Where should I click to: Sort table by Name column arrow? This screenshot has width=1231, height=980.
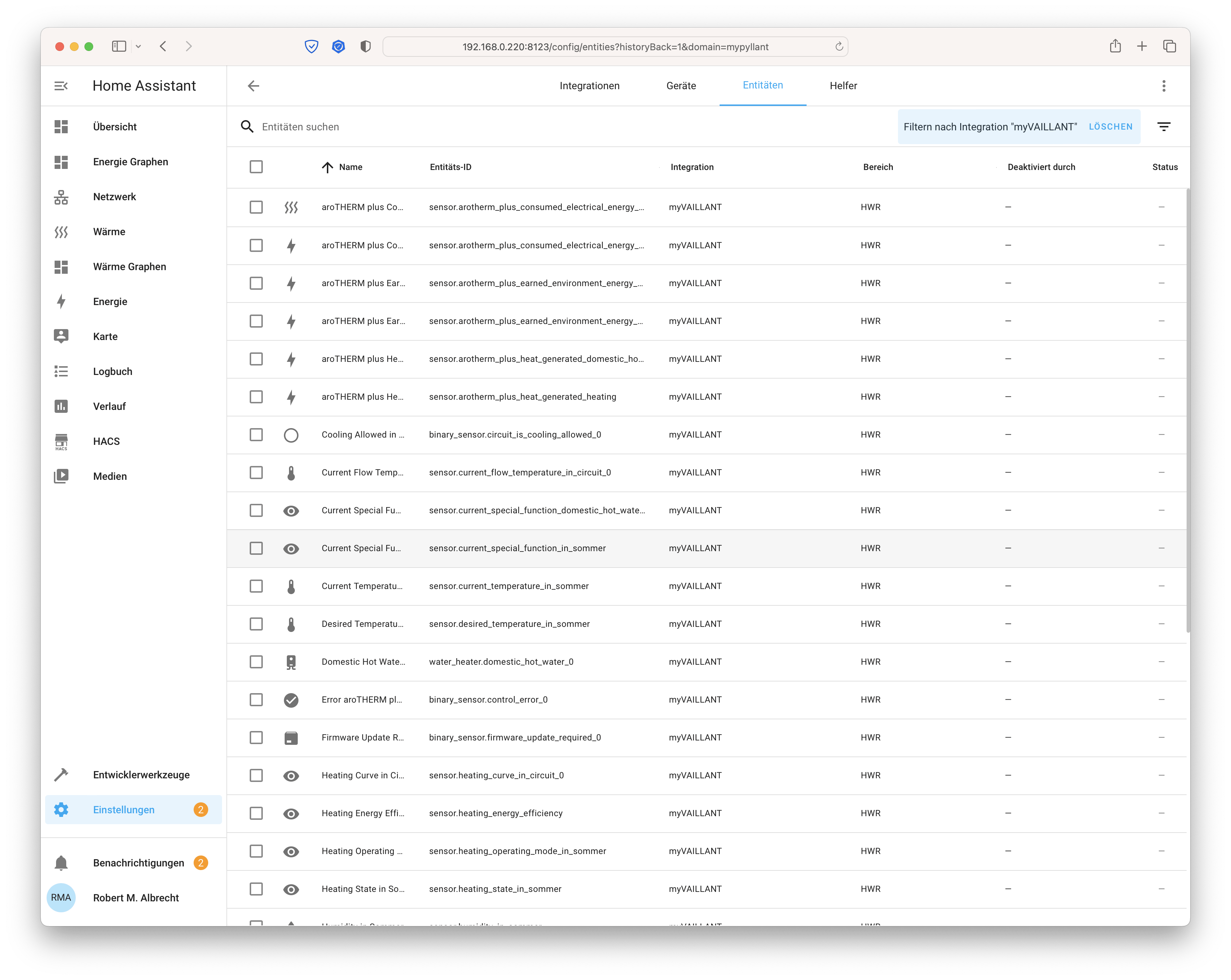(327, 167)
